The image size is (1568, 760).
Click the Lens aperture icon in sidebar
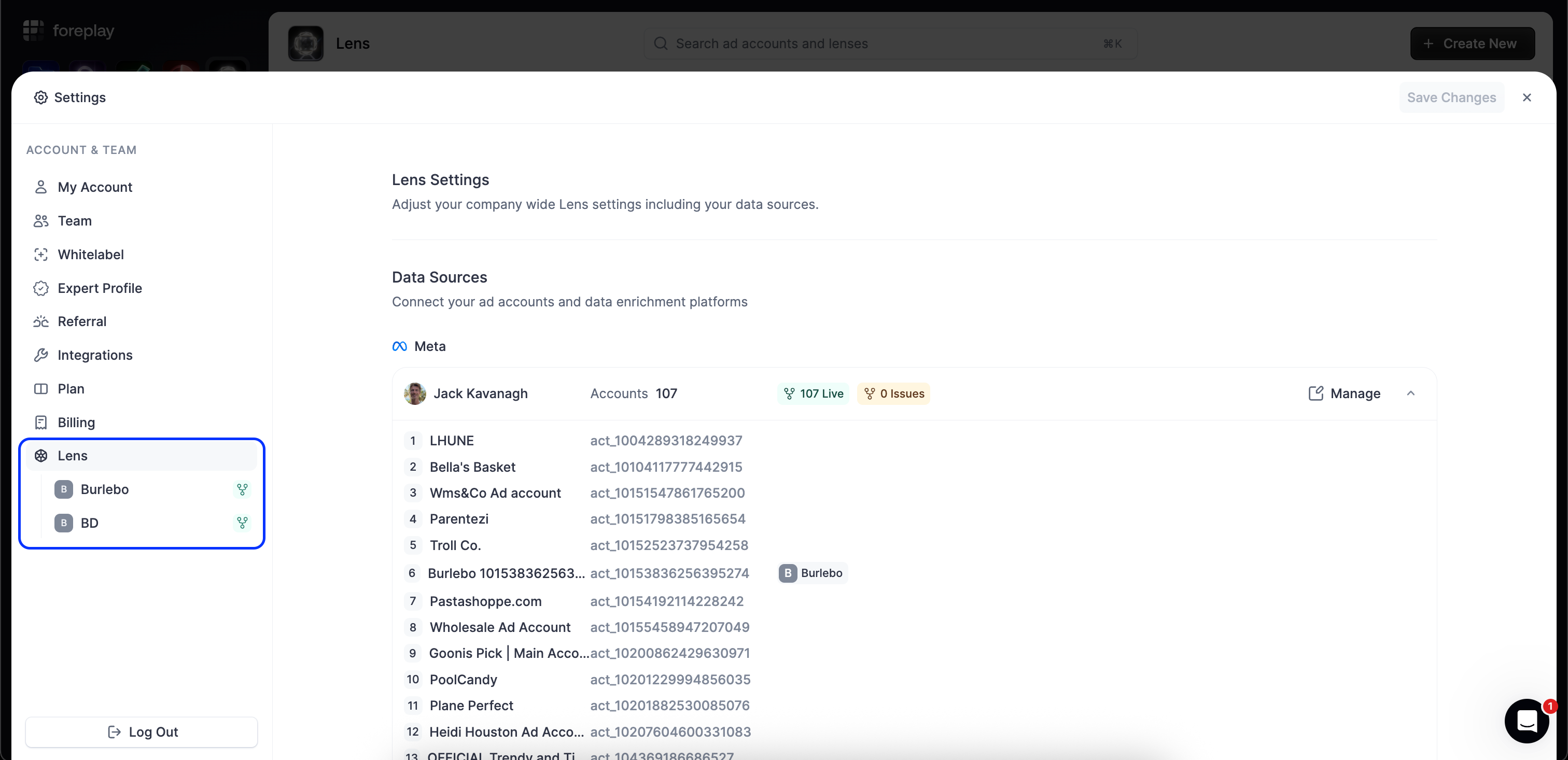tap(41, 456)
